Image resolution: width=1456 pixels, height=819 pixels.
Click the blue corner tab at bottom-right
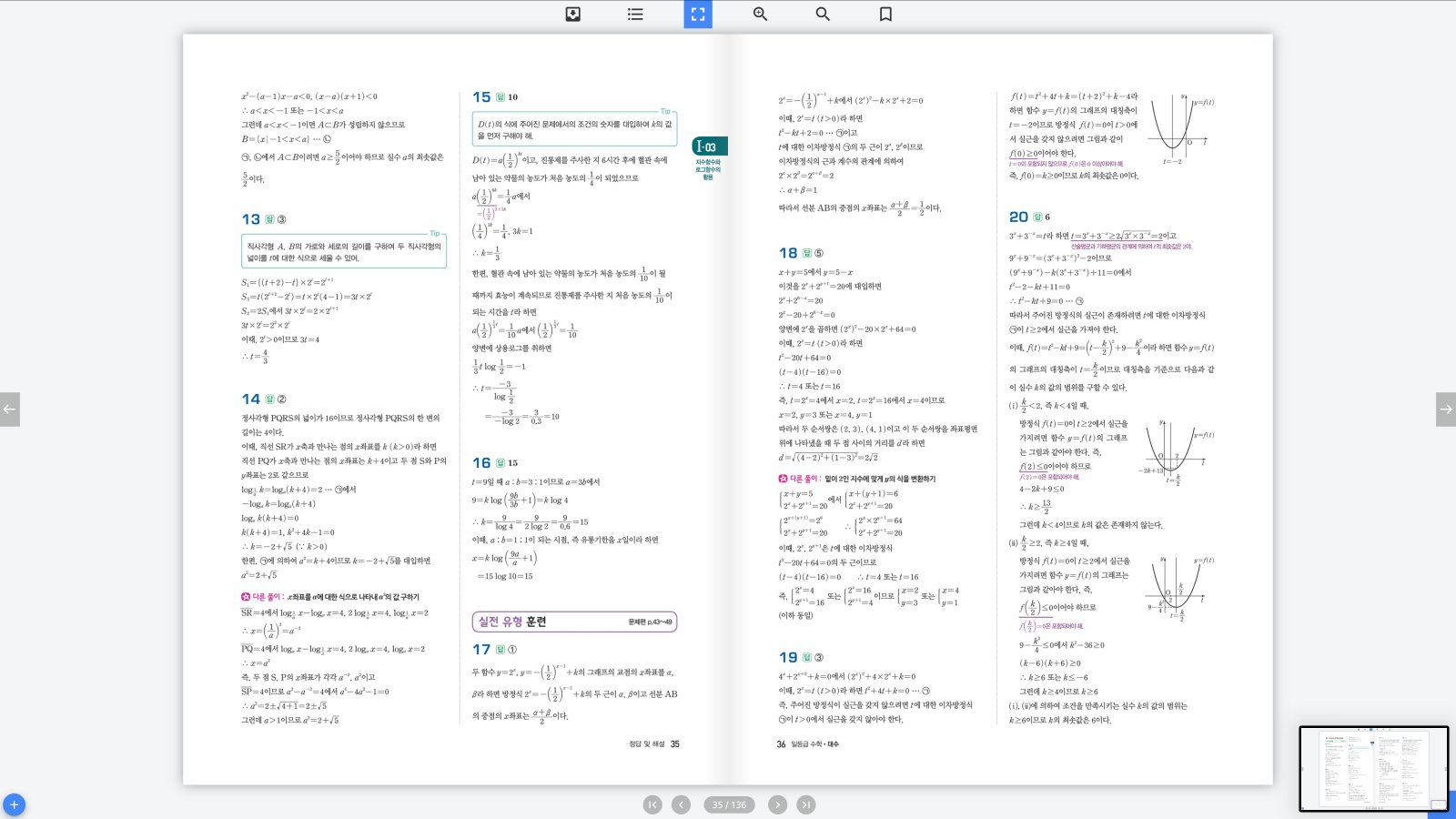[x=1442, y=807]
